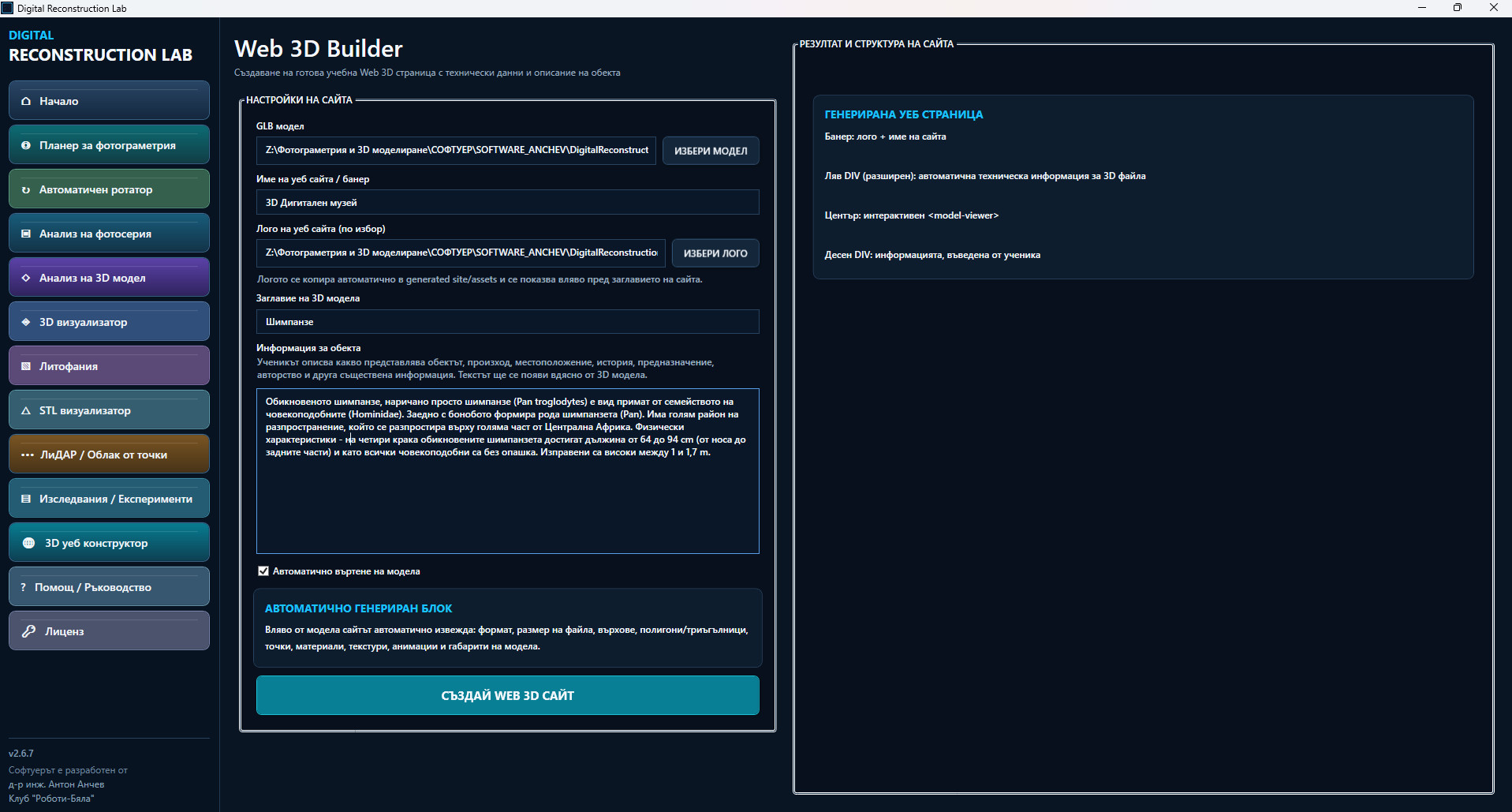Click the home icon beside Начало
This screenshot has height=812, width=1512.
[26, 101]
